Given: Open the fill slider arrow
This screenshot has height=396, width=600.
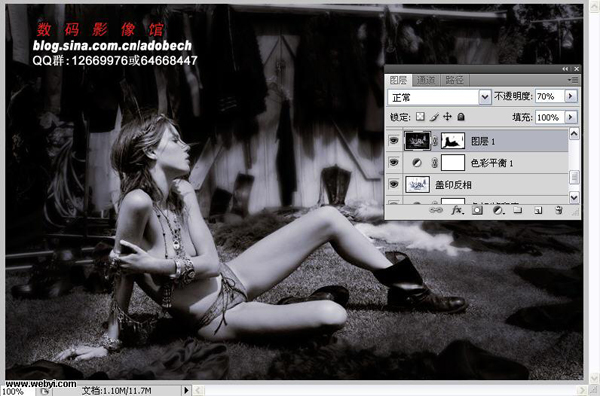Looking at the screenshot, I should click(x=571, y=117).
